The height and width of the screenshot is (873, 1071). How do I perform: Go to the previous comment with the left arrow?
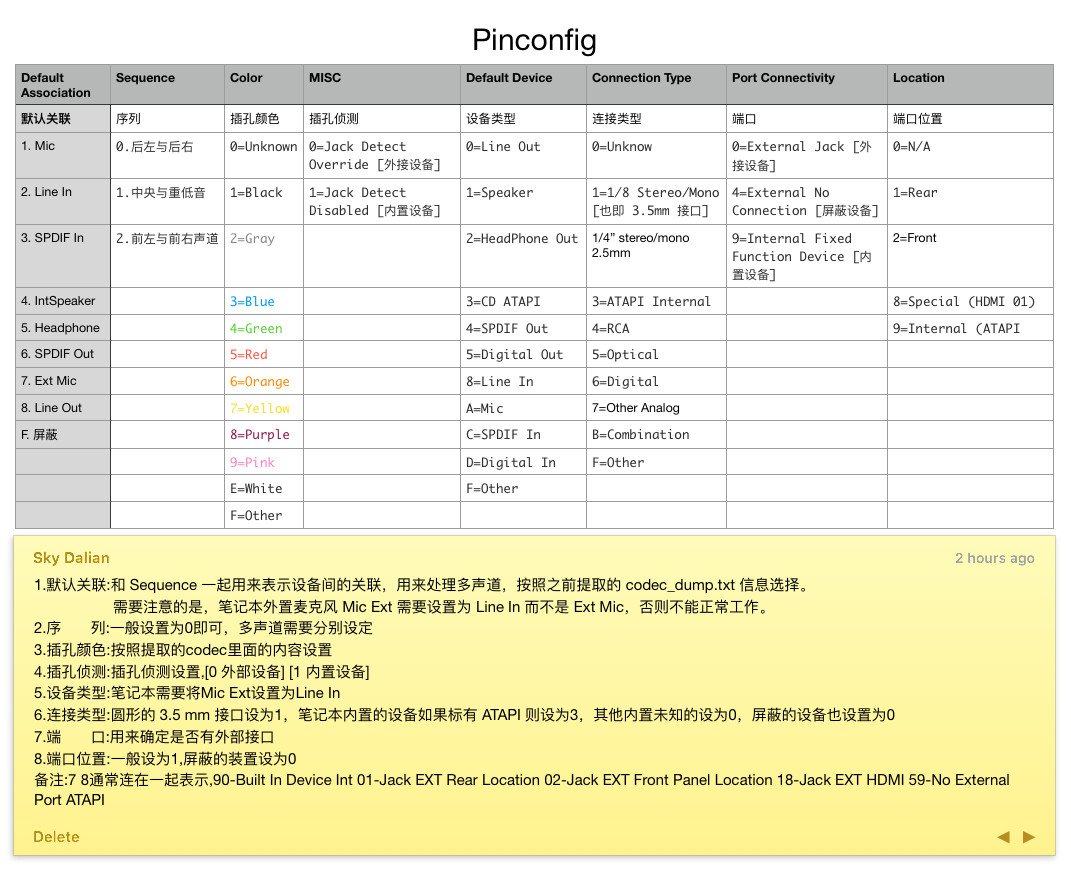click(x=1003, y=837)
